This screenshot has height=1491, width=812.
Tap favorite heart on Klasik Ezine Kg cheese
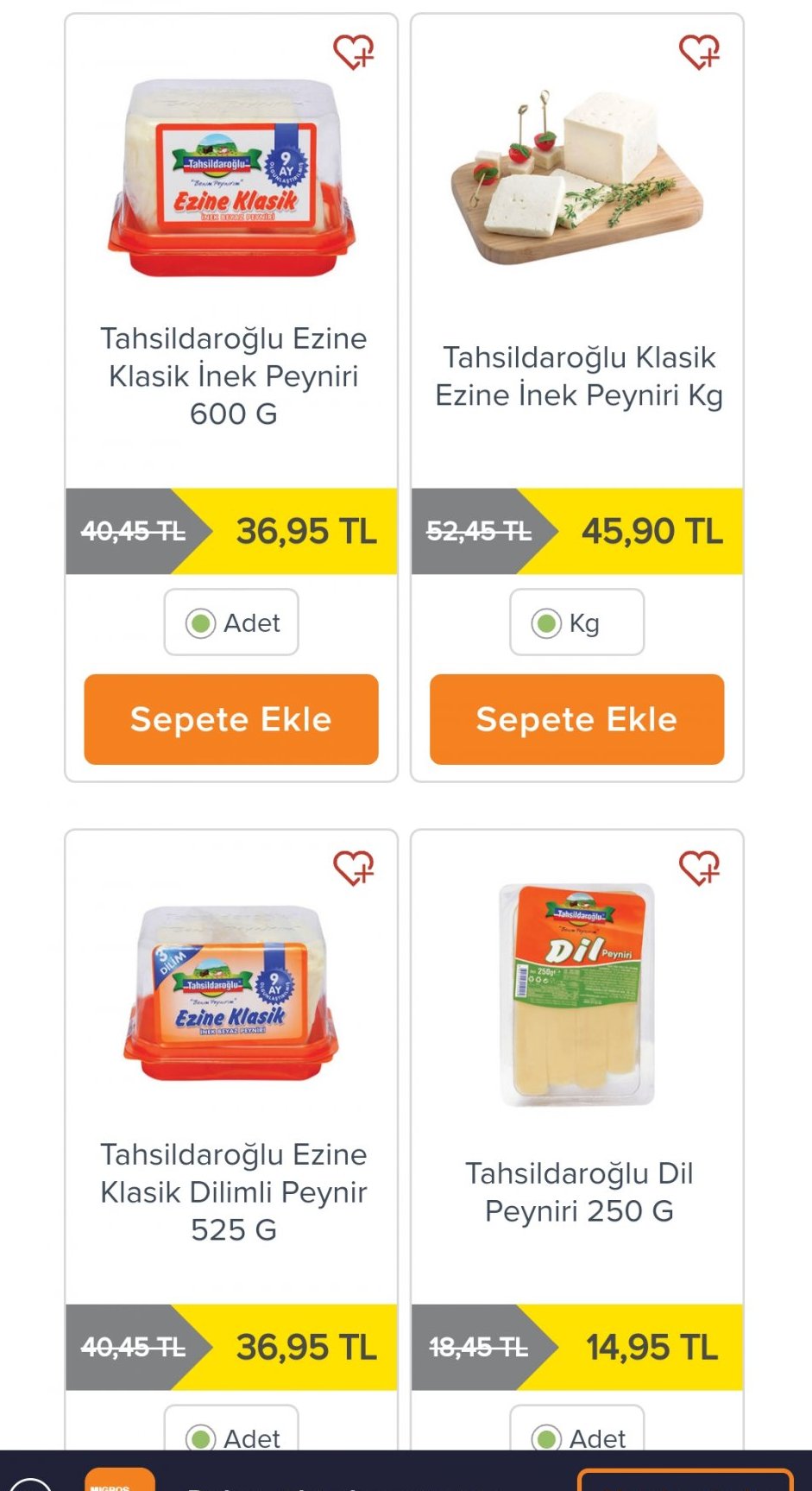pyautogui.click(x=699, y=53)
